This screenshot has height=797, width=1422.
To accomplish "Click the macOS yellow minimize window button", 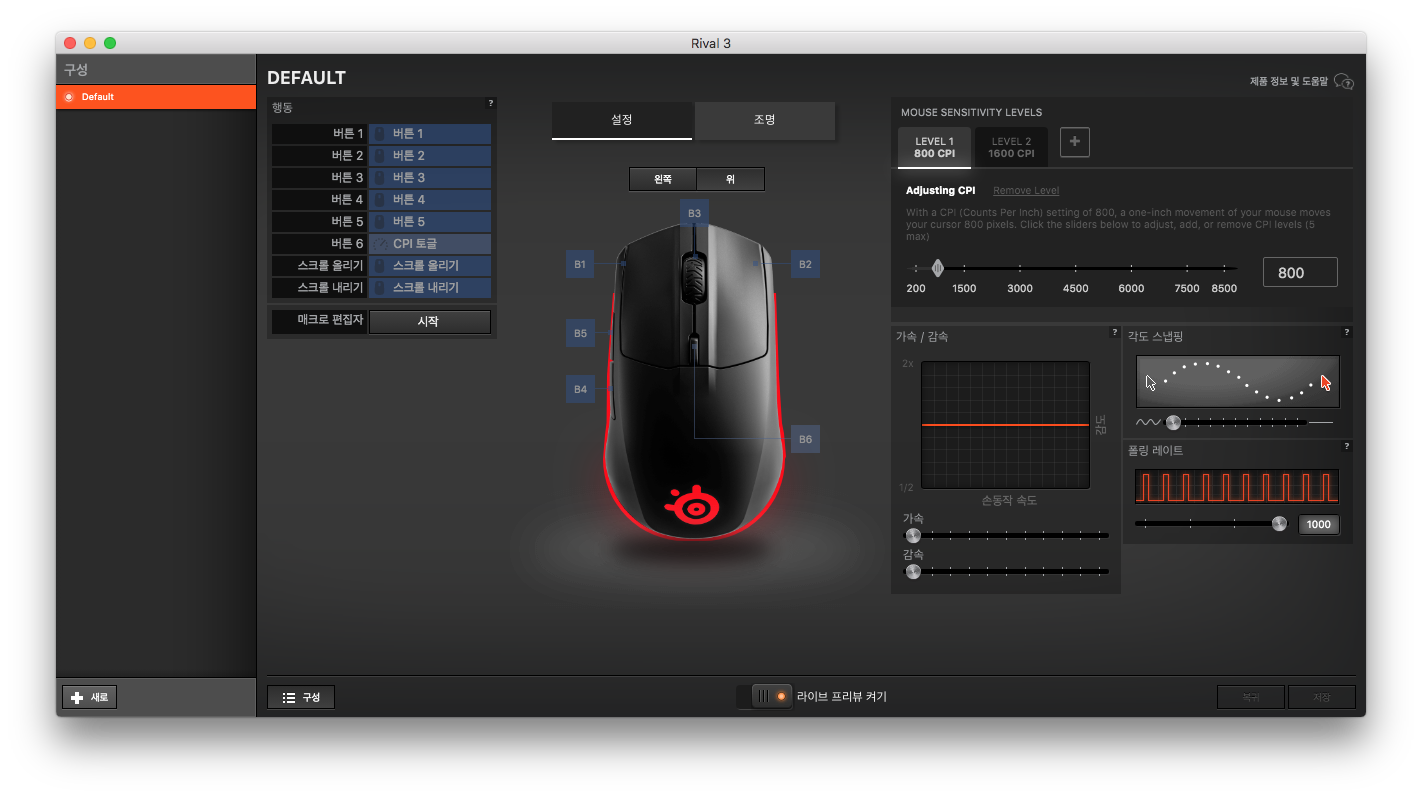I will coord(90,43).
